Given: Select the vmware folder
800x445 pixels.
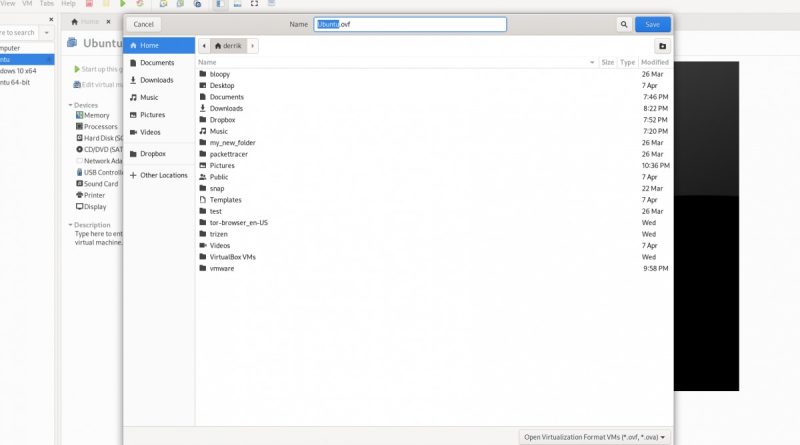Looking at the screenshot, I should (434, 268).
